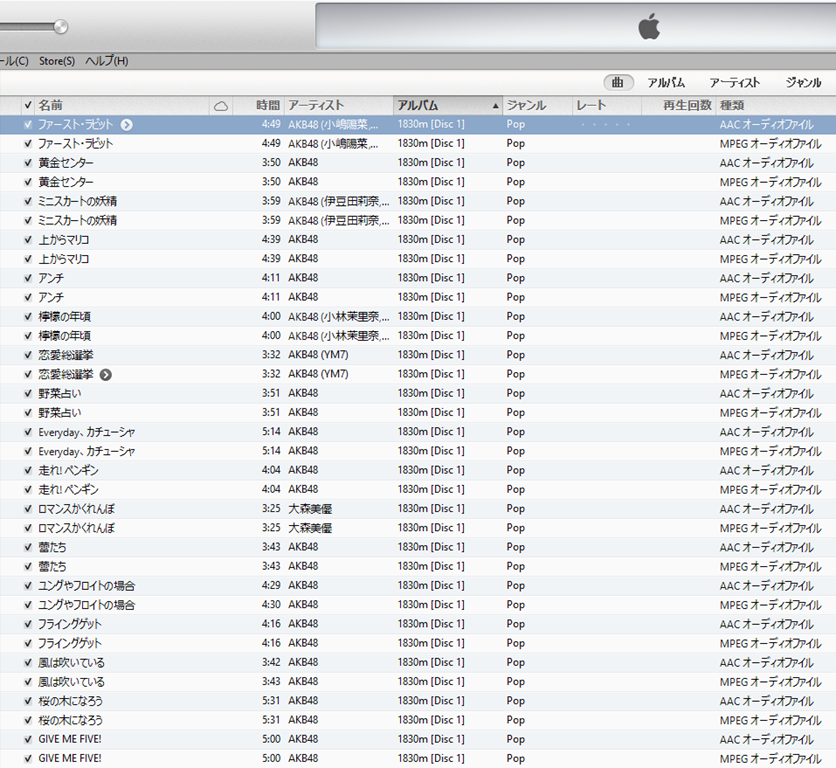Select the AAC track named GIVE ME FIVE!
The height and width of the screenshot is (768, 836).
70,739
